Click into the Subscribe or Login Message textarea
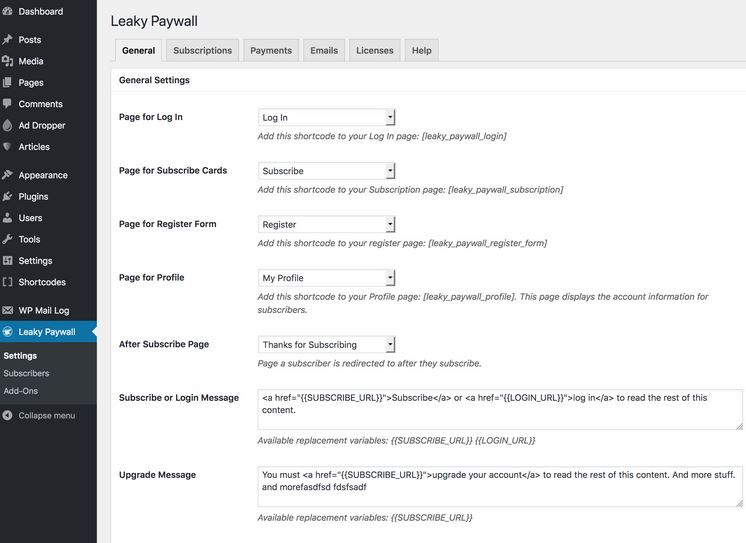 500,409
